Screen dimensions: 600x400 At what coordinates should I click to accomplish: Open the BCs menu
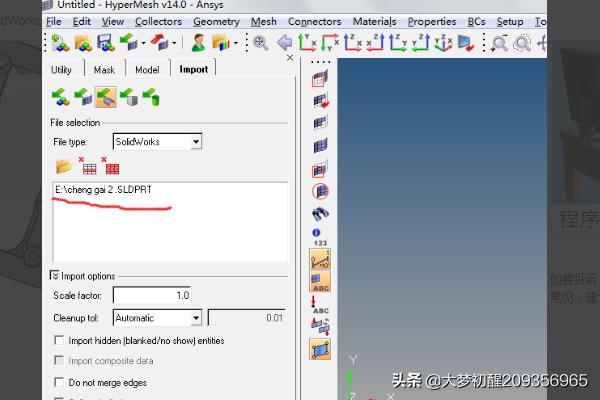point(476,21)
